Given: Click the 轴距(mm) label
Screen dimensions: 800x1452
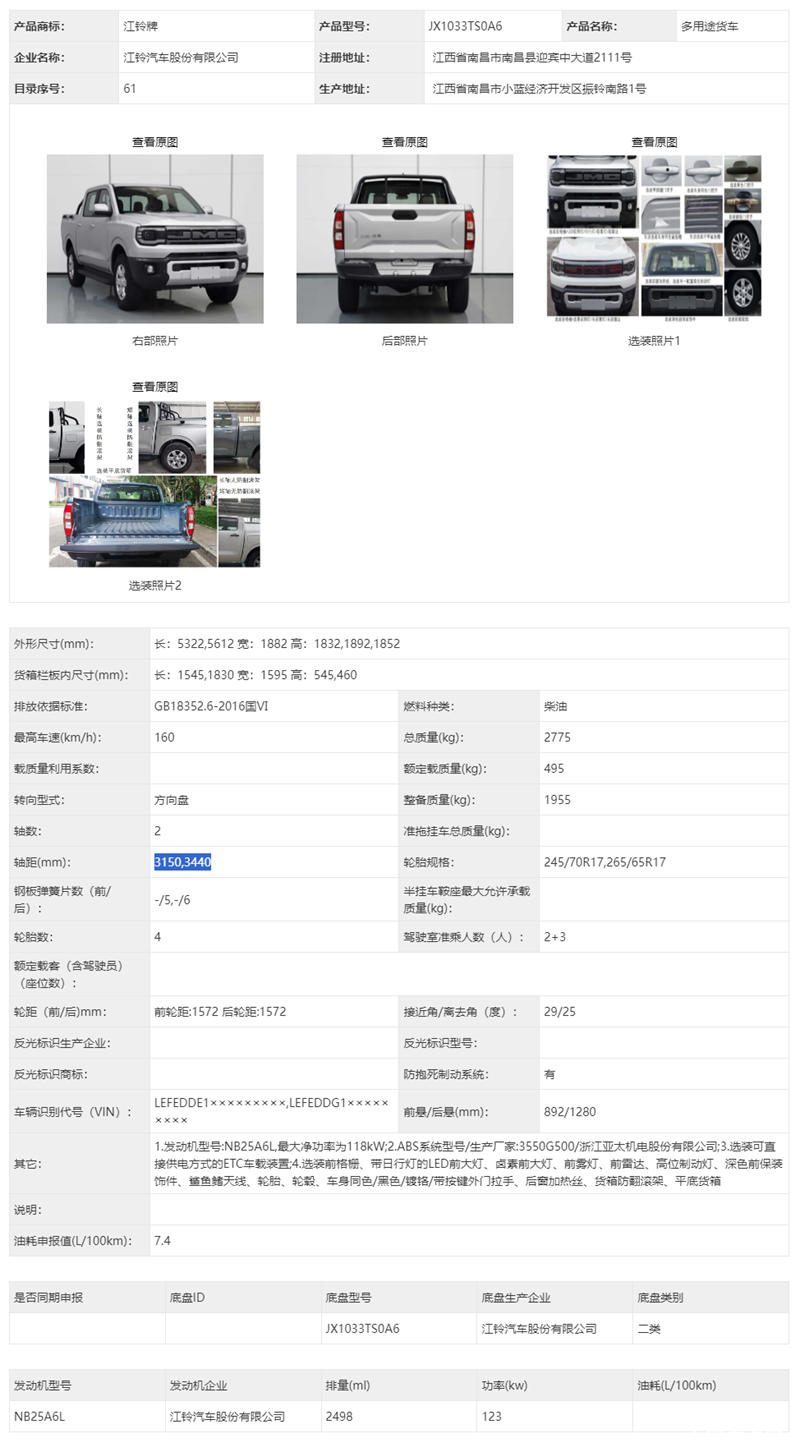Looking at the screenshot, I should [x=42, y=862].
